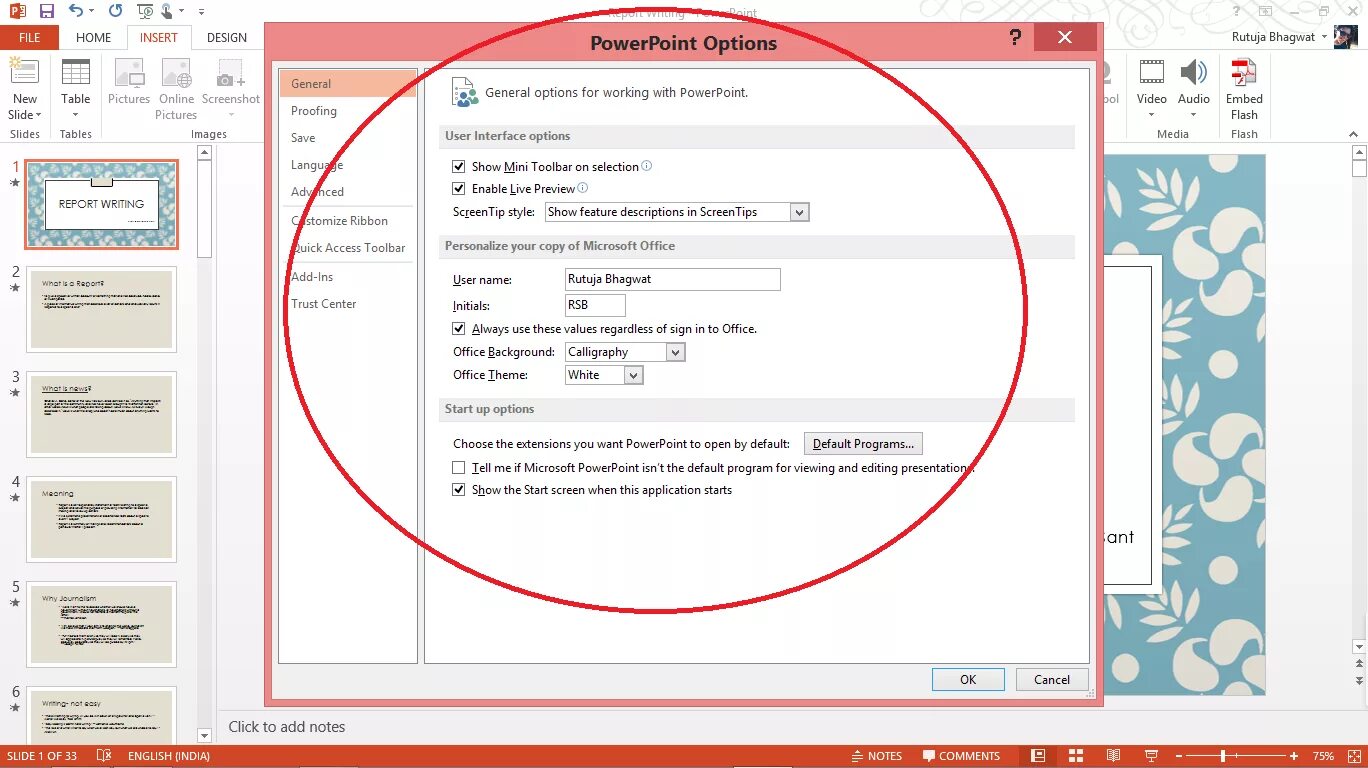
Task: Click the COMMENTS button in status bar
Action: click(961, 756)
